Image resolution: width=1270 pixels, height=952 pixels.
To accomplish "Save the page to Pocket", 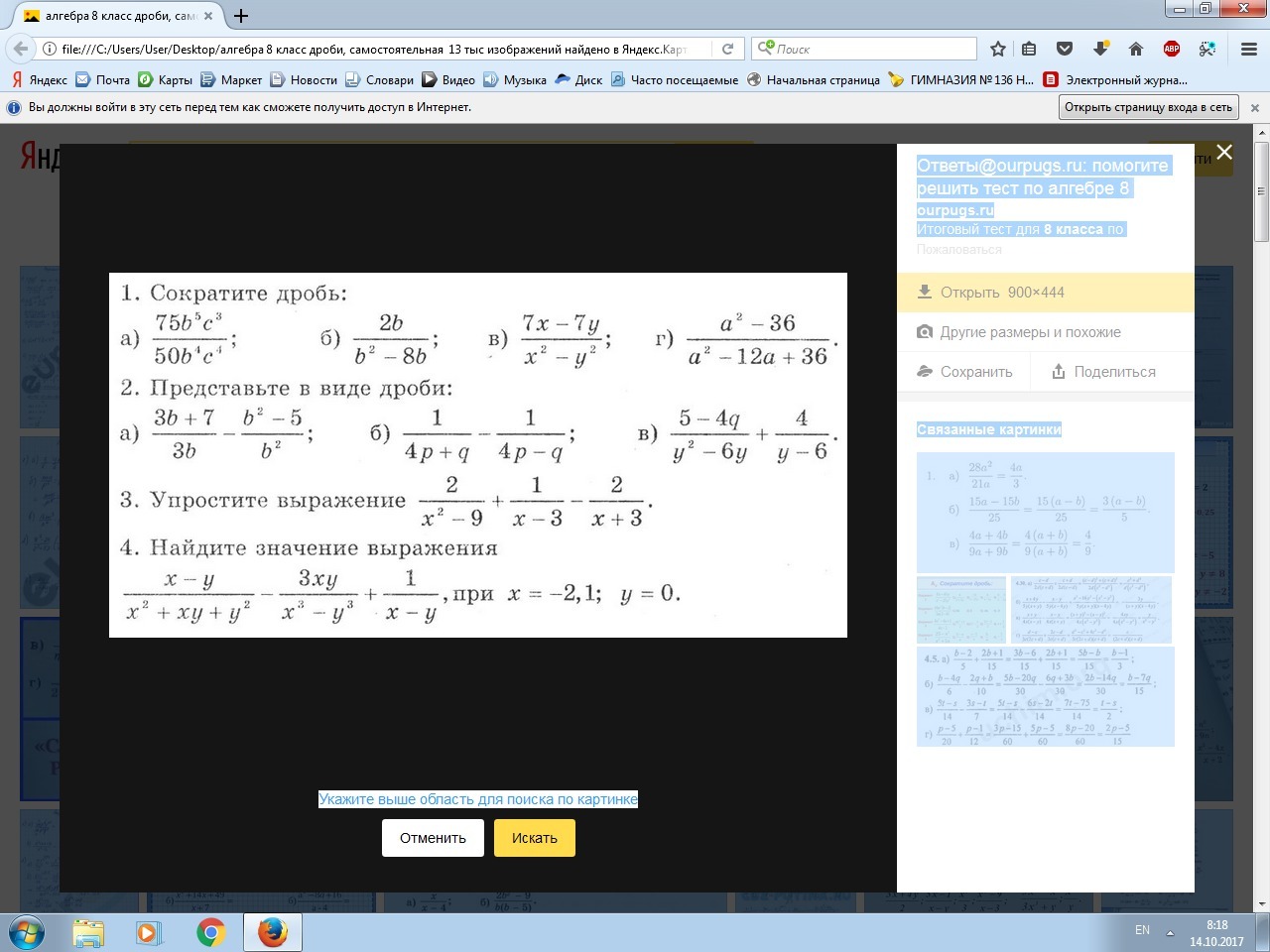I will point(1064,48).
